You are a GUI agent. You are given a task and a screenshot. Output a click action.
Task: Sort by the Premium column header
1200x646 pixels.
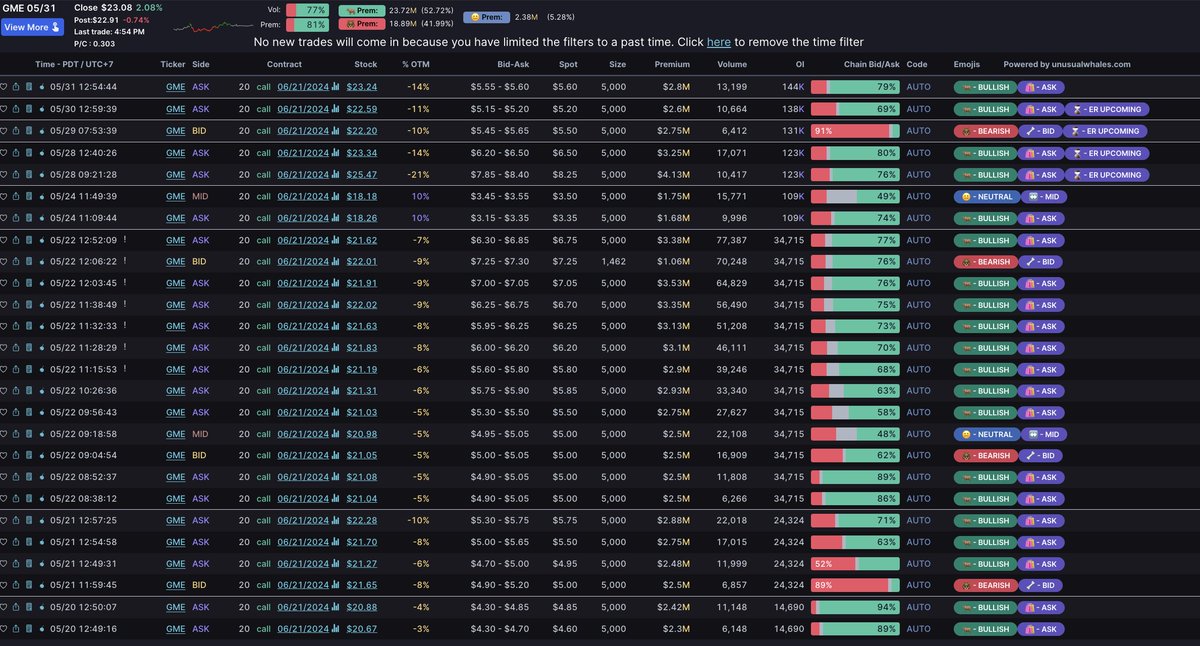(x=672, y=63)
